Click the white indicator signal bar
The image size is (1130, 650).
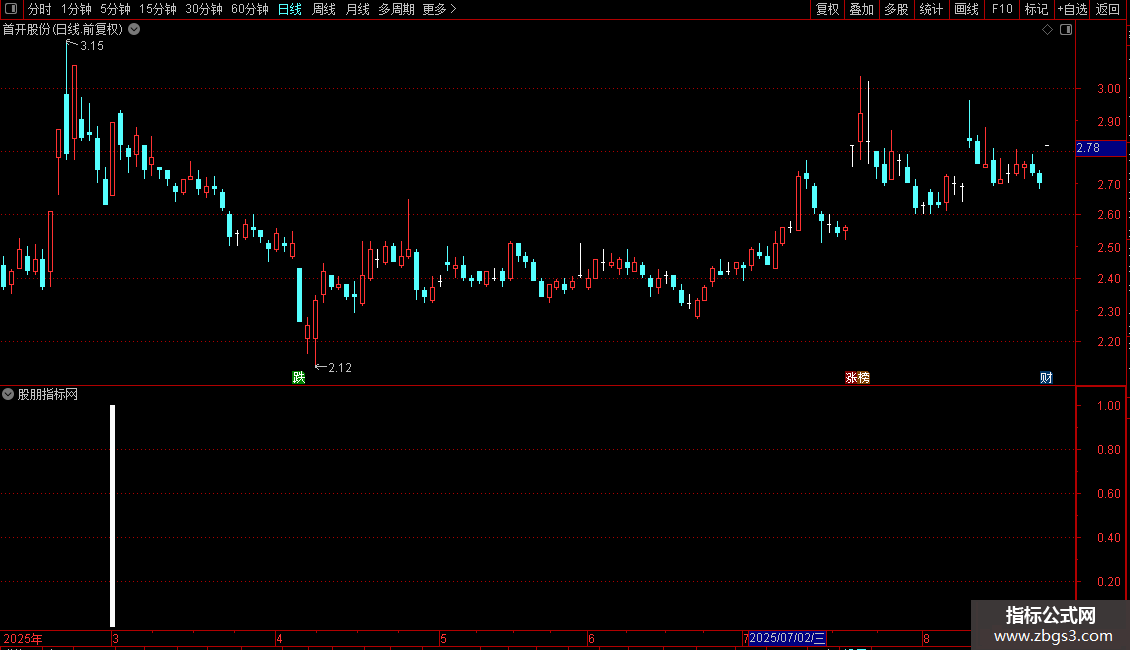112,516
